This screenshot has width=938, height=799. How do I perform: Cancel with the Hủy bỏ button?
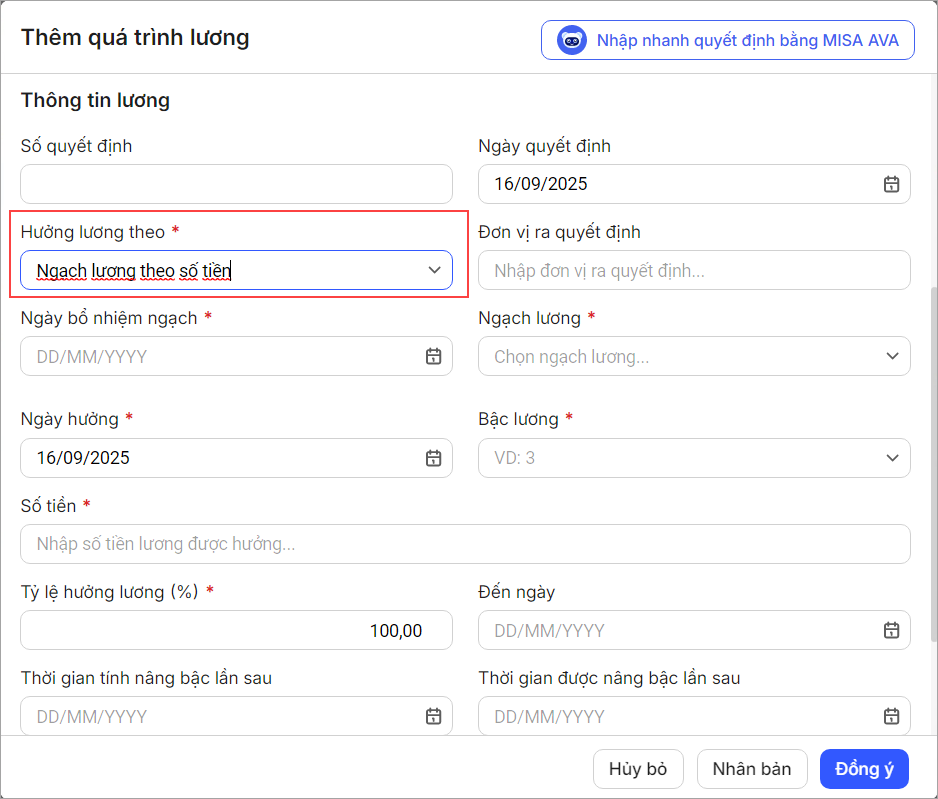coord(638,769)
